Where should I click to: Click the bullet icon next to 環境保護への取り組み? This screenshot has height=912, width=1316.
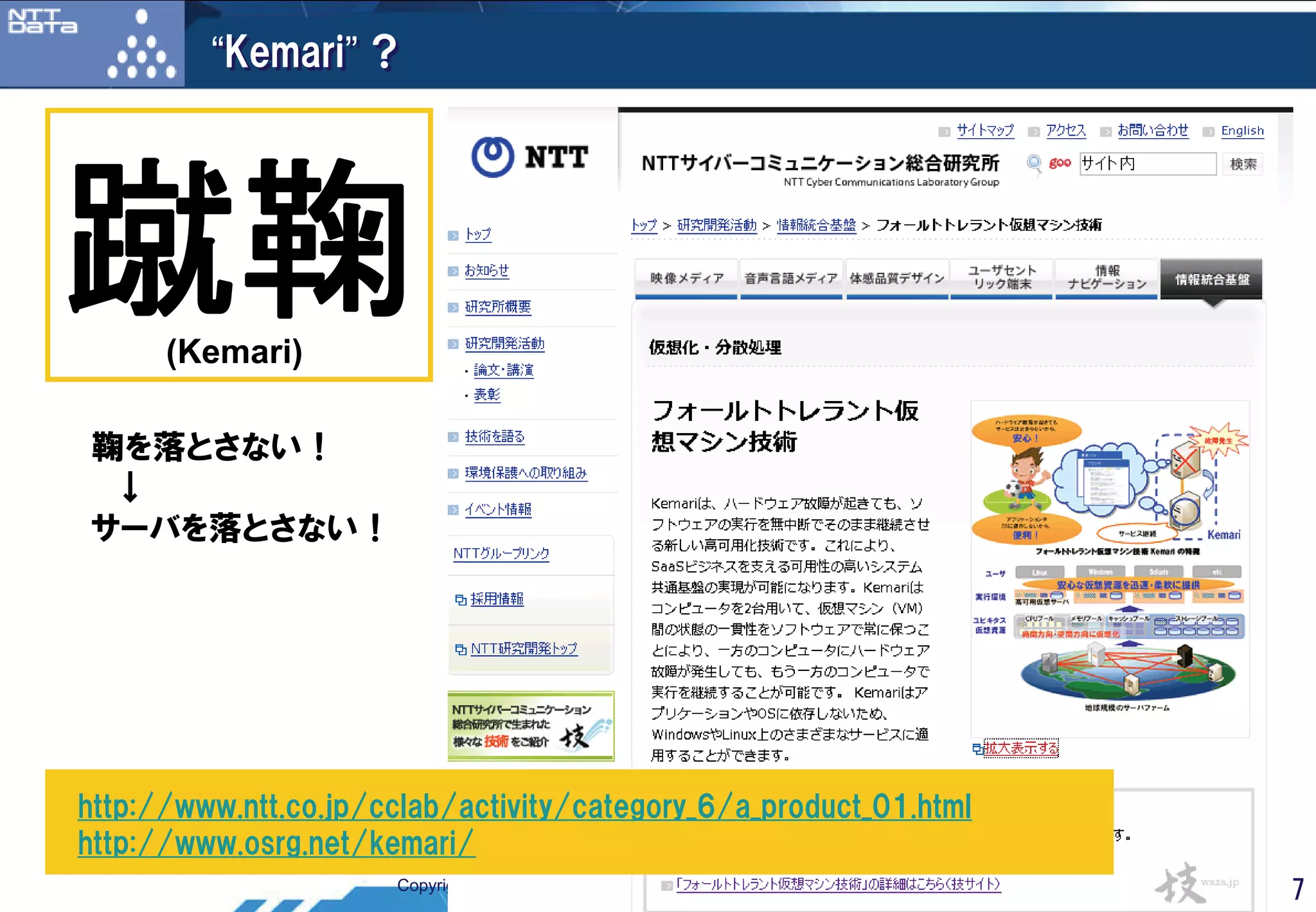click(x=453, y=474)
